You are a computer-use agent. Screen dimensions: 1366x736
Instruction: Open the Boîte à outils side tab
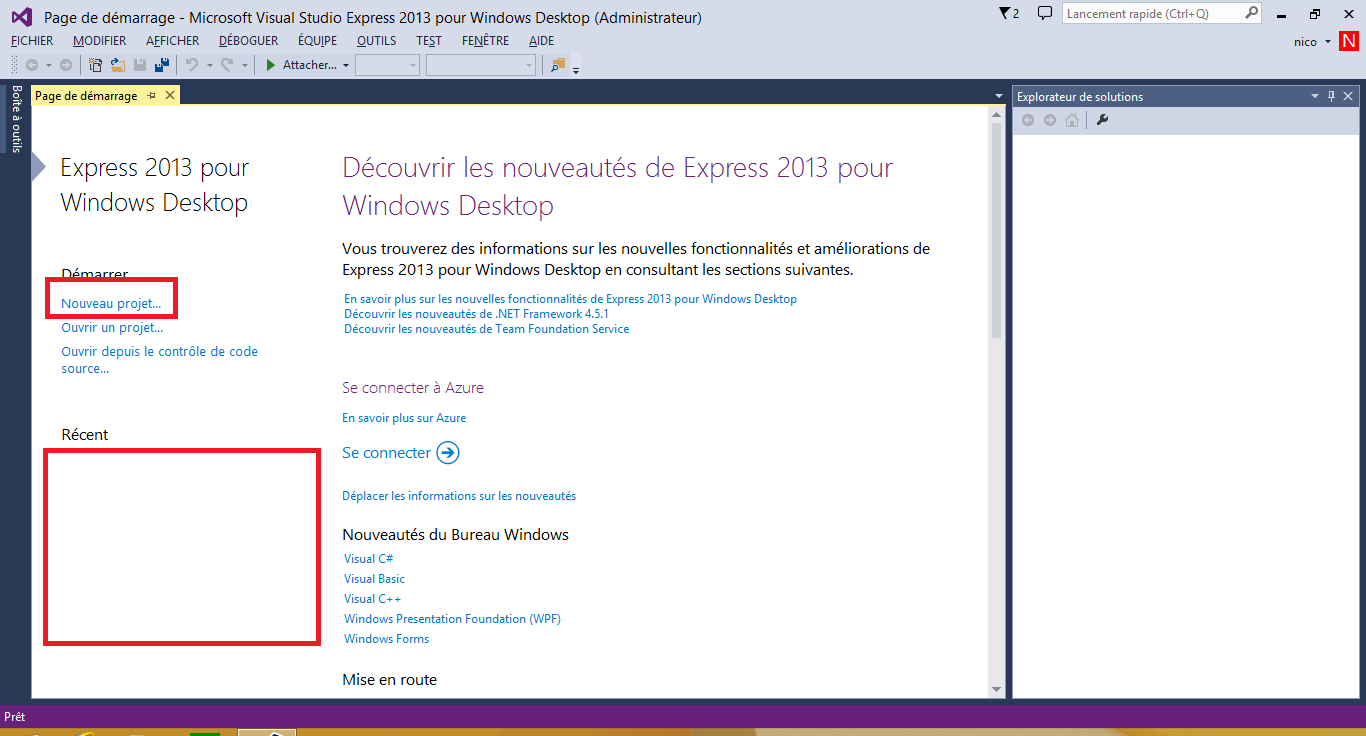coord(16,119)
